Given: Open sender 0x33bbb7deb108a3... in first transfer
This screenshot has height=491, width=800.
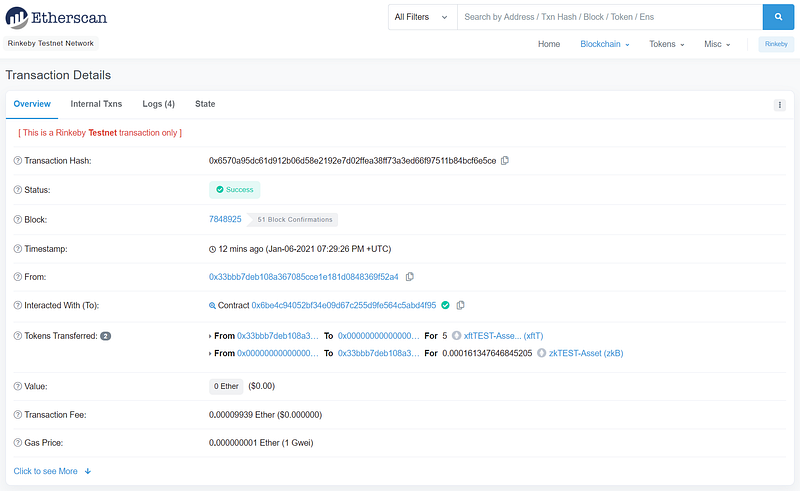Looking at the screenshot, I should [278, 336].
